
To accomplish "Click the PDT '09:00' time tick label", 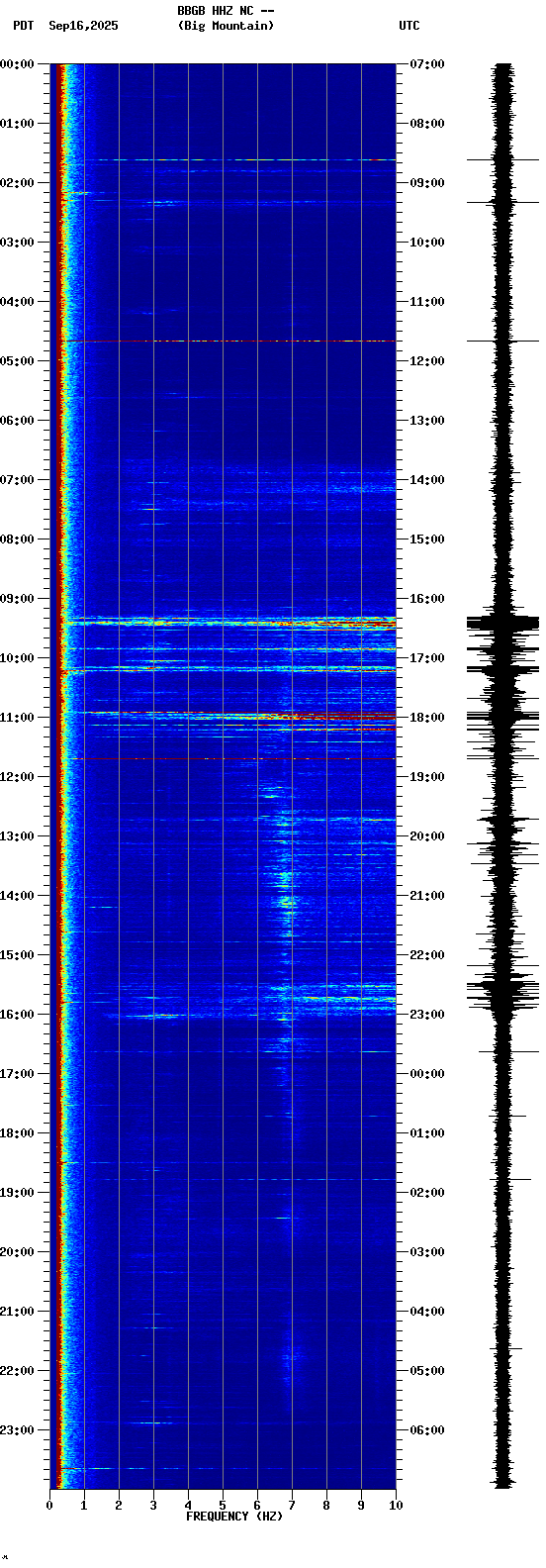I will [17, 599].
